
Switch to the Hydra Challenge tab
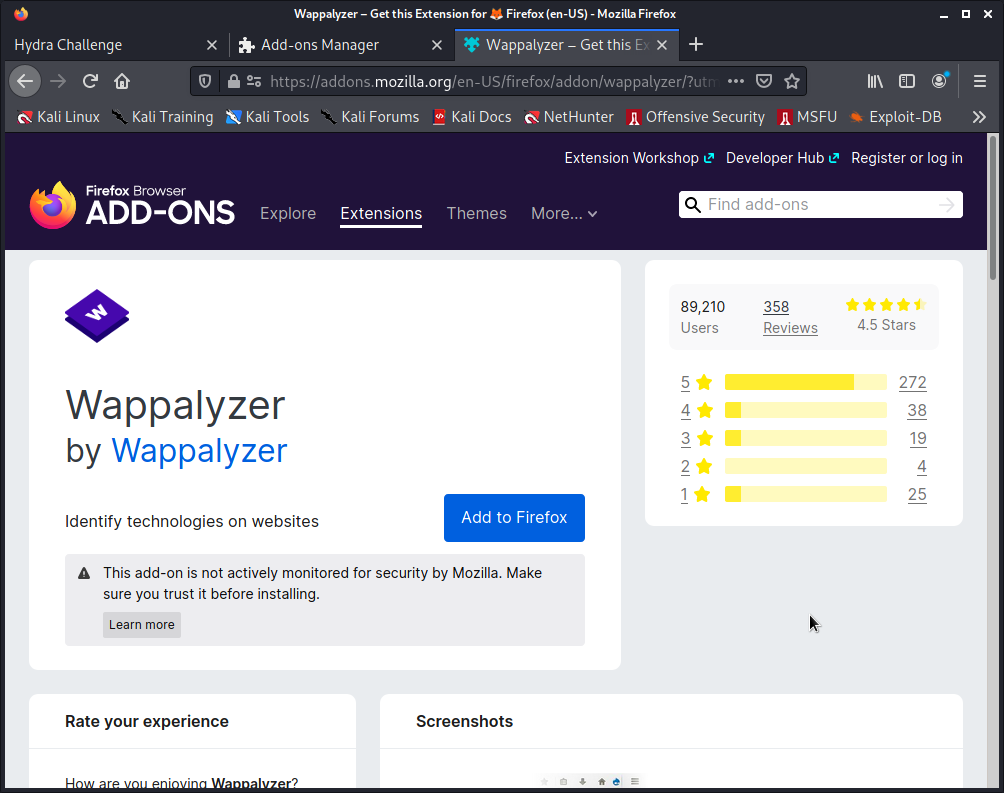(106, 45)
